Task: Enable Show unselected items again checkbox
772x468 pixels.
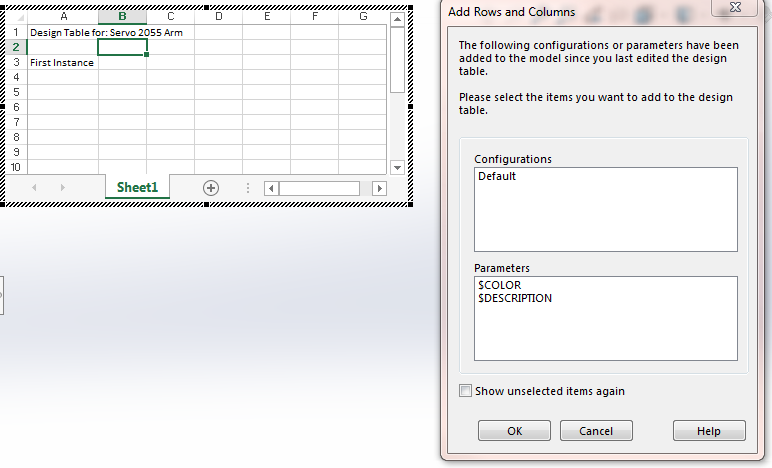Action: (x=465, y=391)
